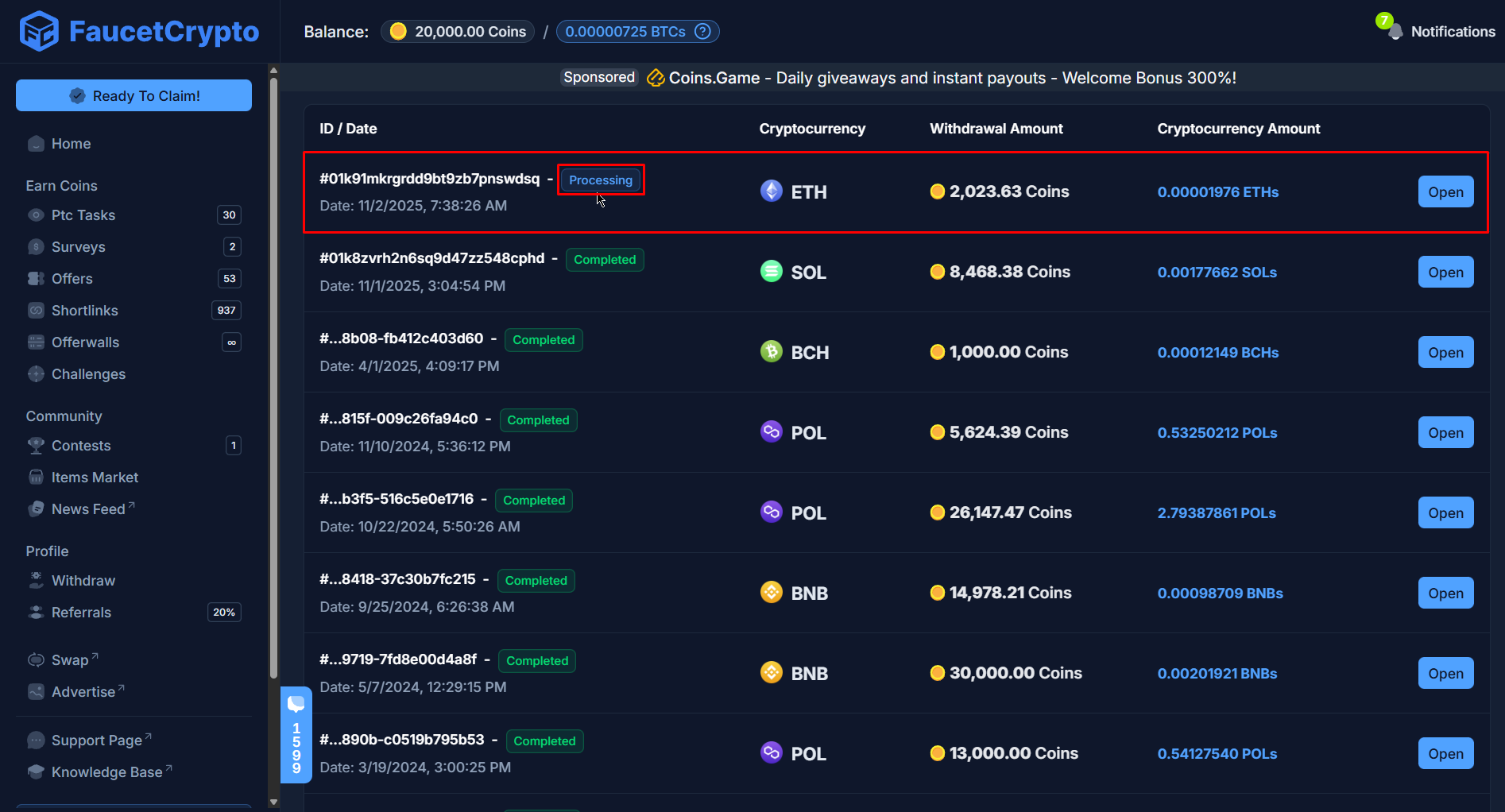Screen dimensions: 1505x812
Task: Open the live chat bubble widget
Action: click(296, 703)
